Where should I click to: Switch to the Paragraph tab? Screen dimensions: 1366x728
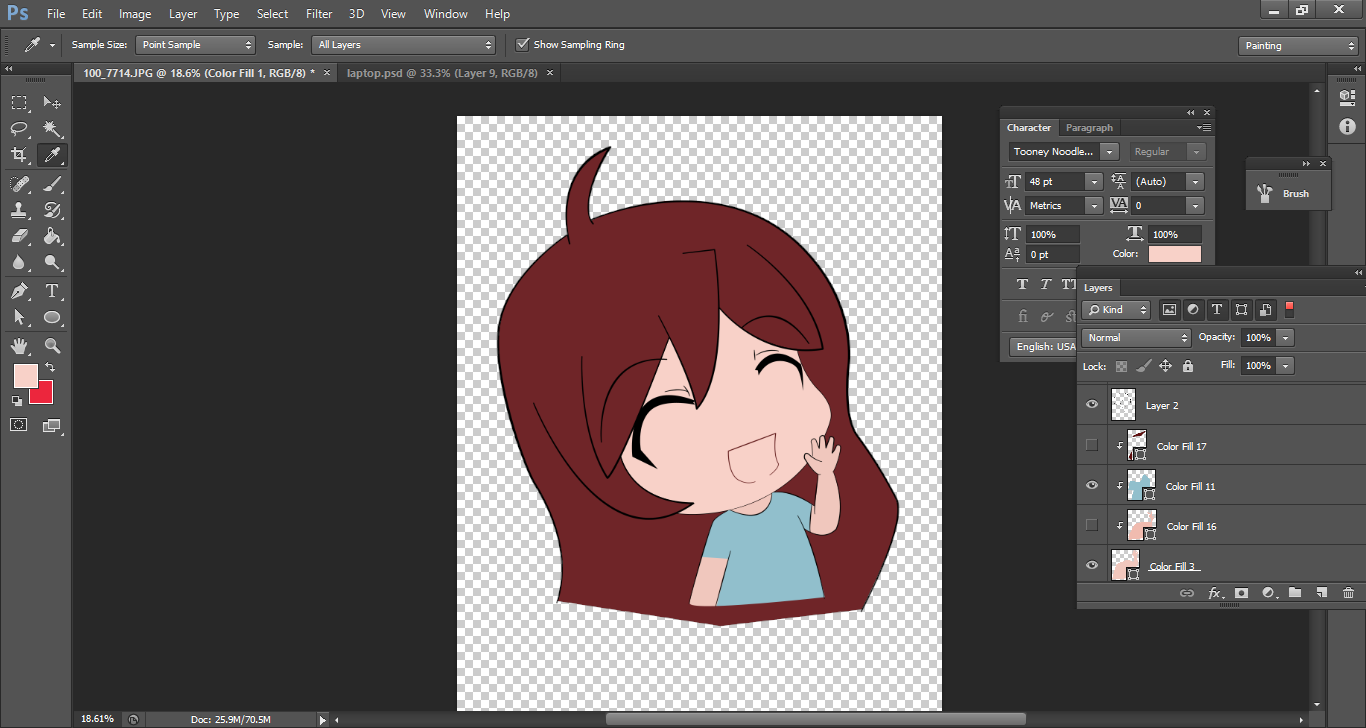1089,128
